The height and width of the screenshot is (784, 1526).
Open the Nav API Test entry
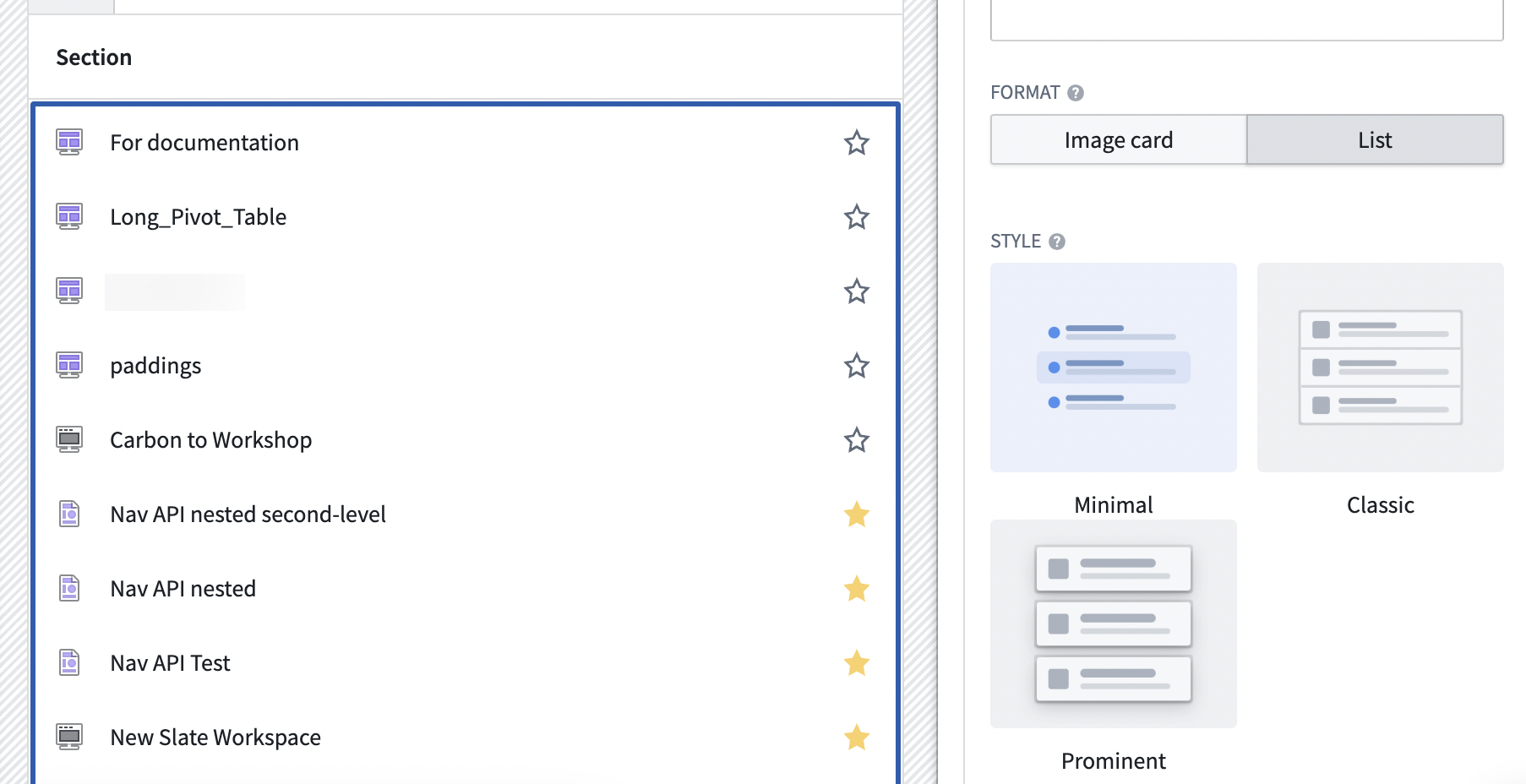(170, 663)
